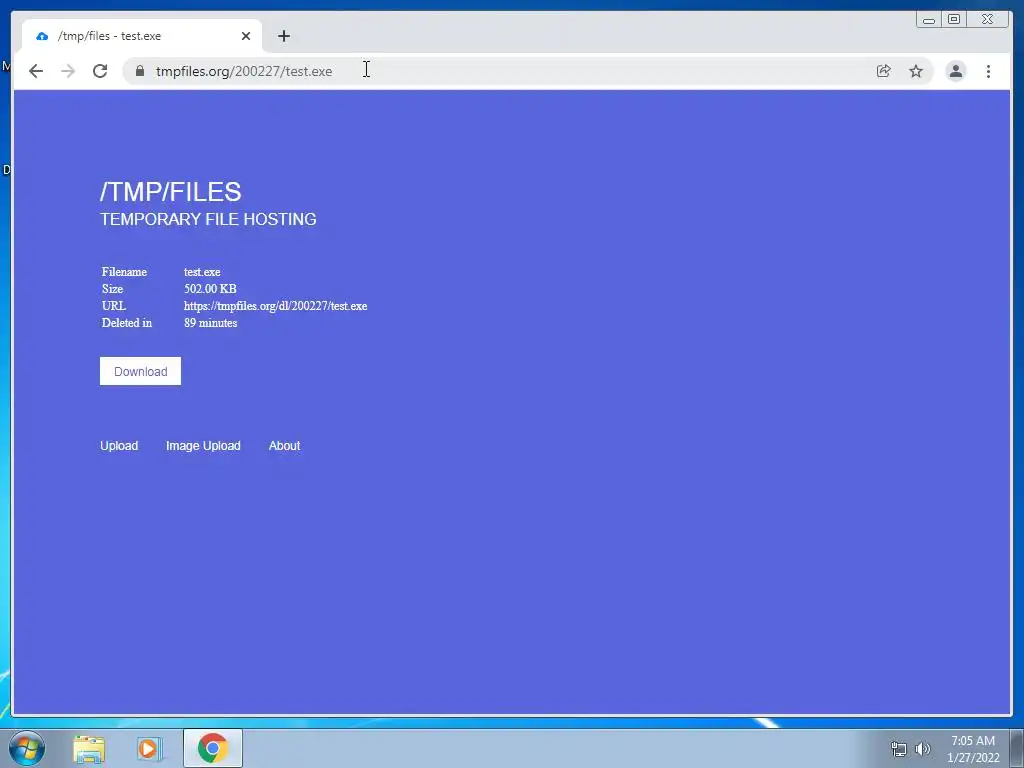Click the TEMPORARY FILE HOSTING subtitle
The image size is (1024, 768).
coord(208,219)
